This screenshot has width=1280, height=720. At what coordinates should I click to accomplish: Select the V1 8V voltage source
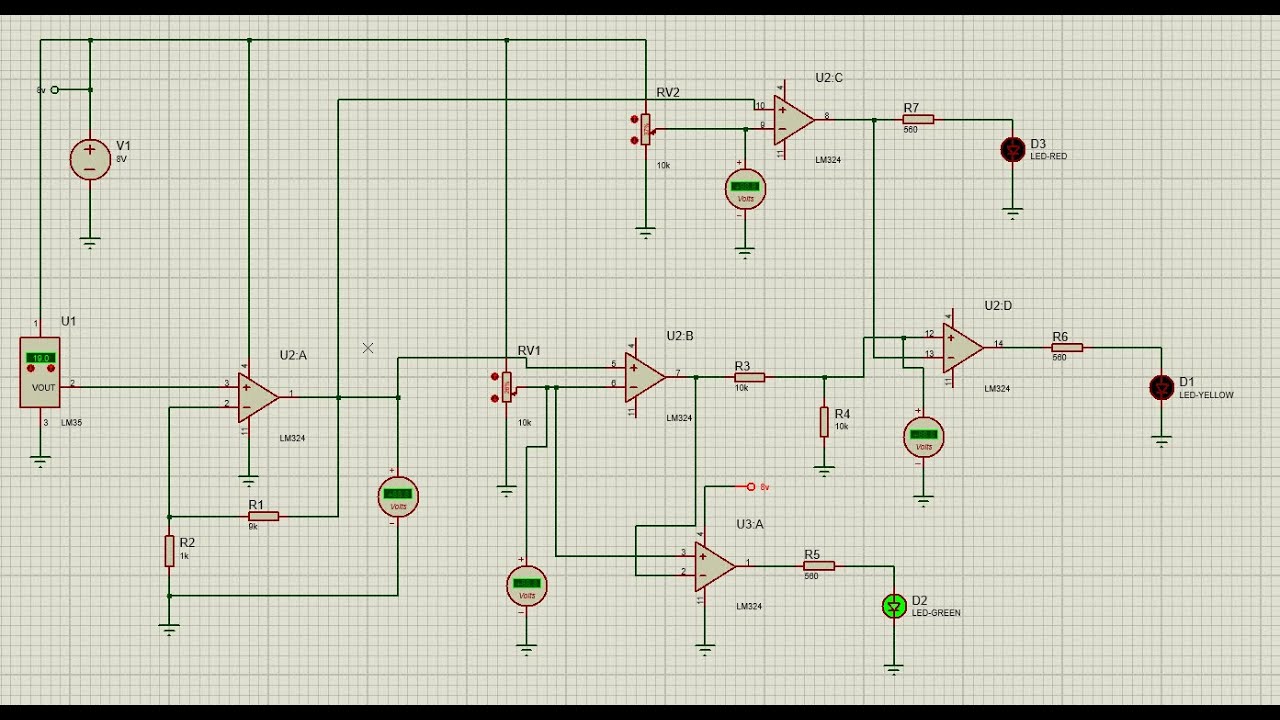[x=90, y=159]
